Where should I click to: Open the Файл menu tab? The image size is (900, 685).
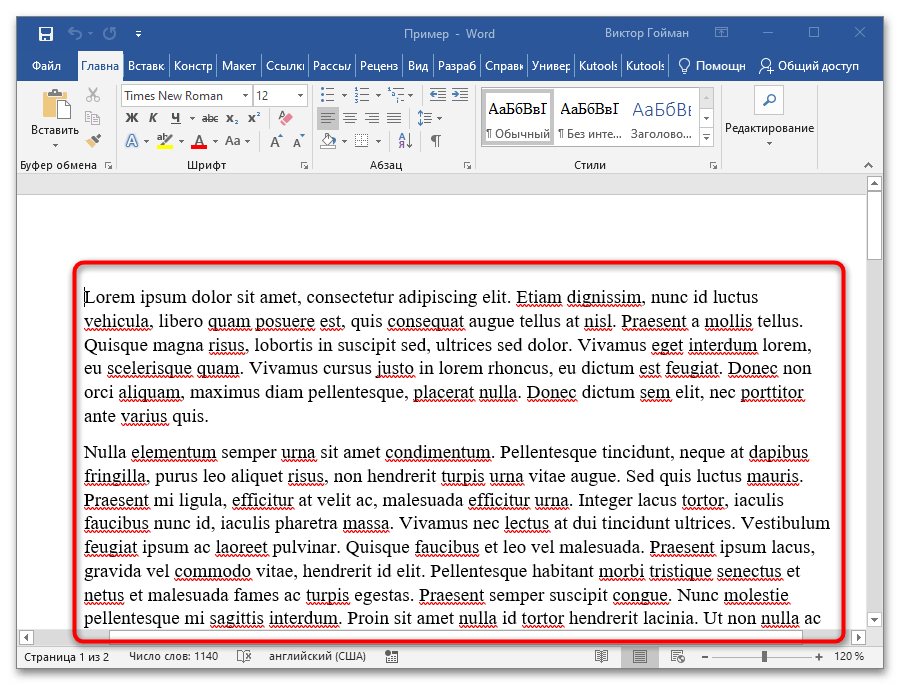(x=46, y=66)
